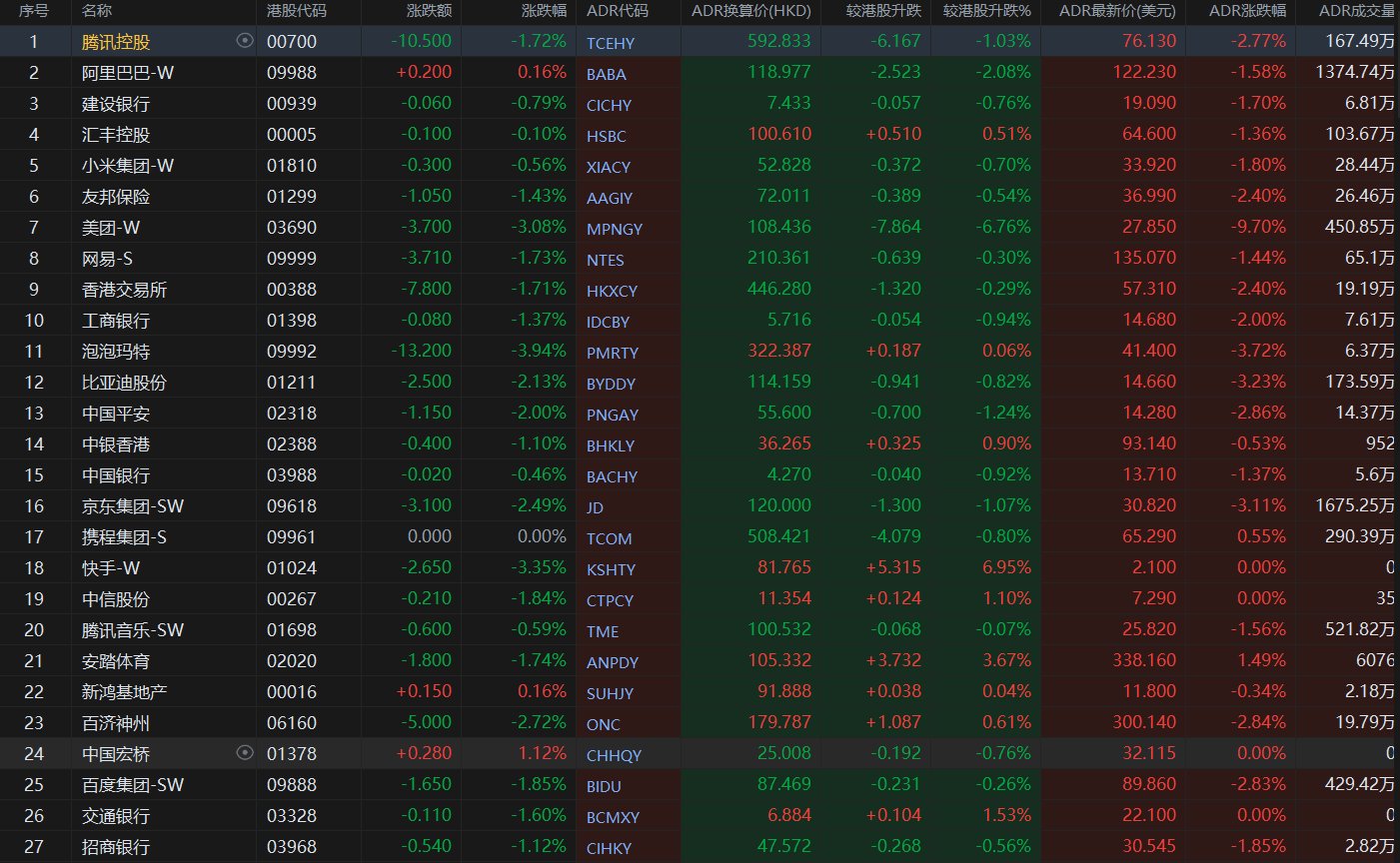Viewport: 1400px width, 863px height.
Task: Sort by ADR成交量 column header
Action: (x=1356, y=11)
